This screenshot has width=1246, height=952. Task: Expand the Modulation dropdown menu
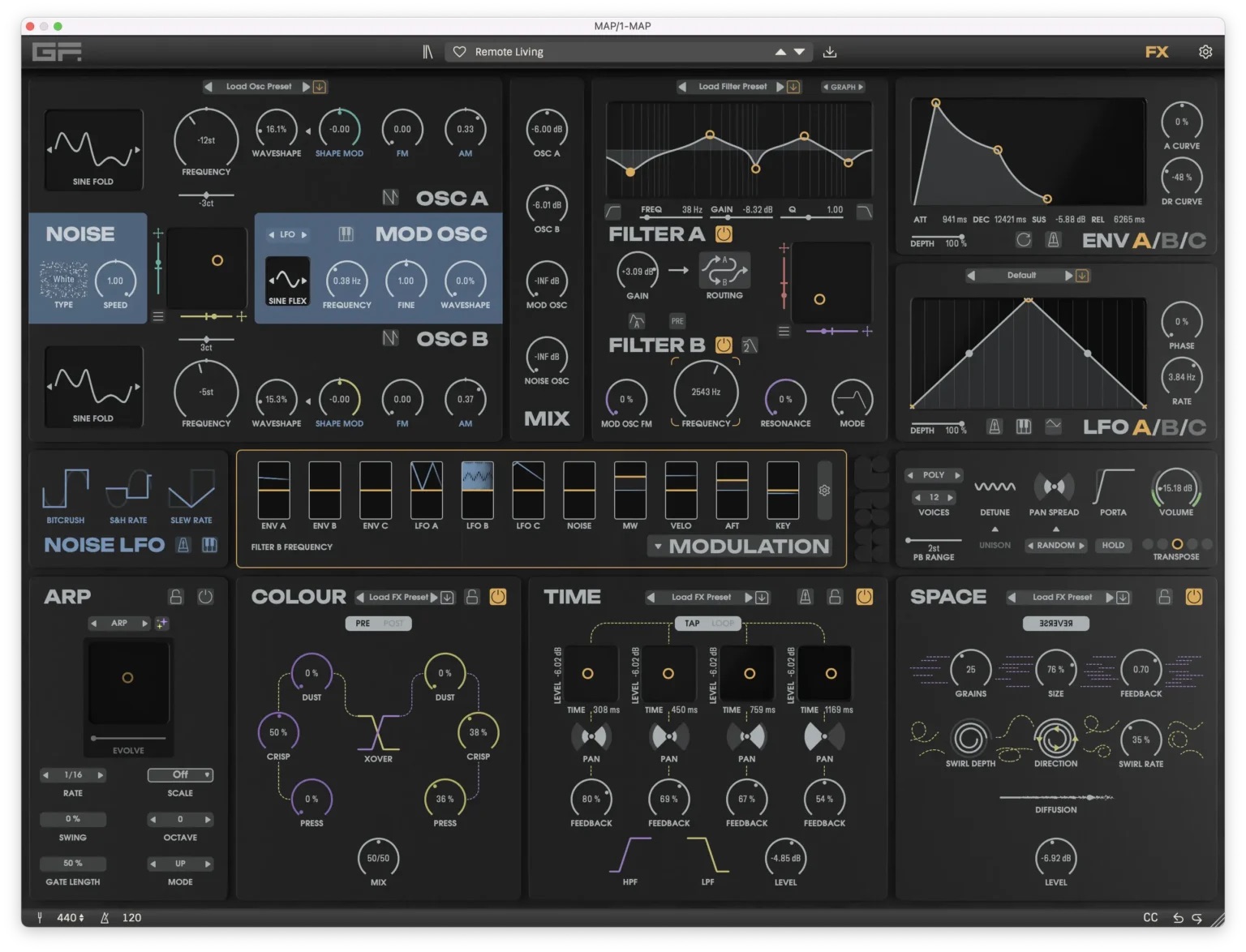[658, 547]
